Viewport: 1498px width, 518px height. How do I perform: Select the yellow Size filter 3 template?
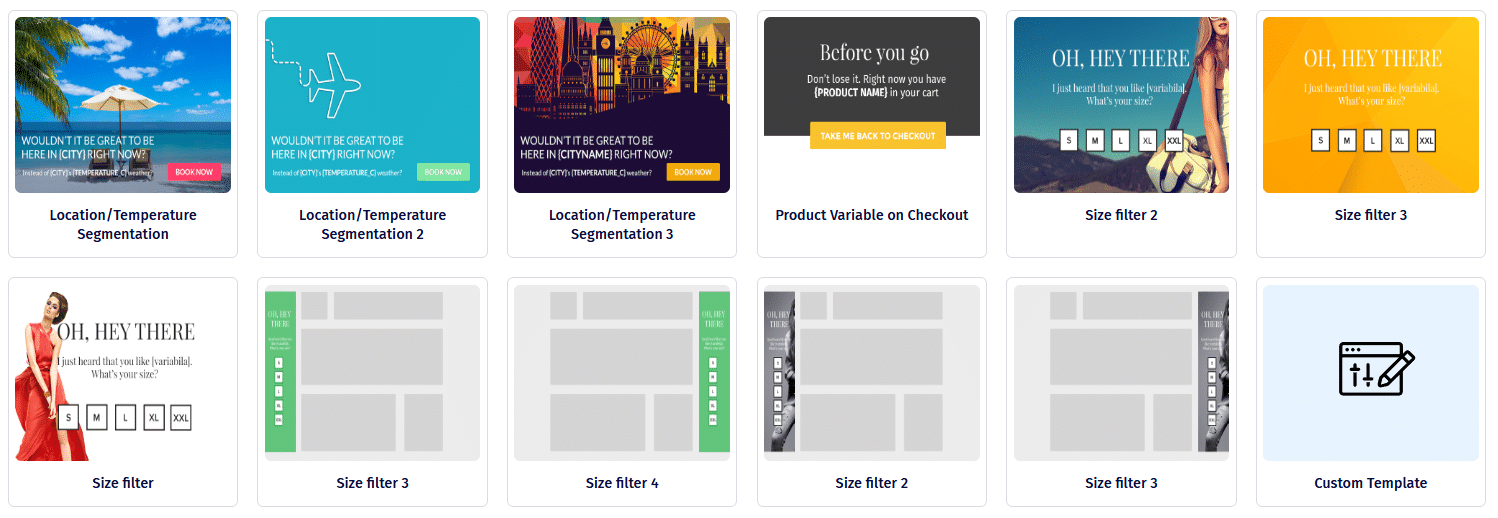(1371, 105)
